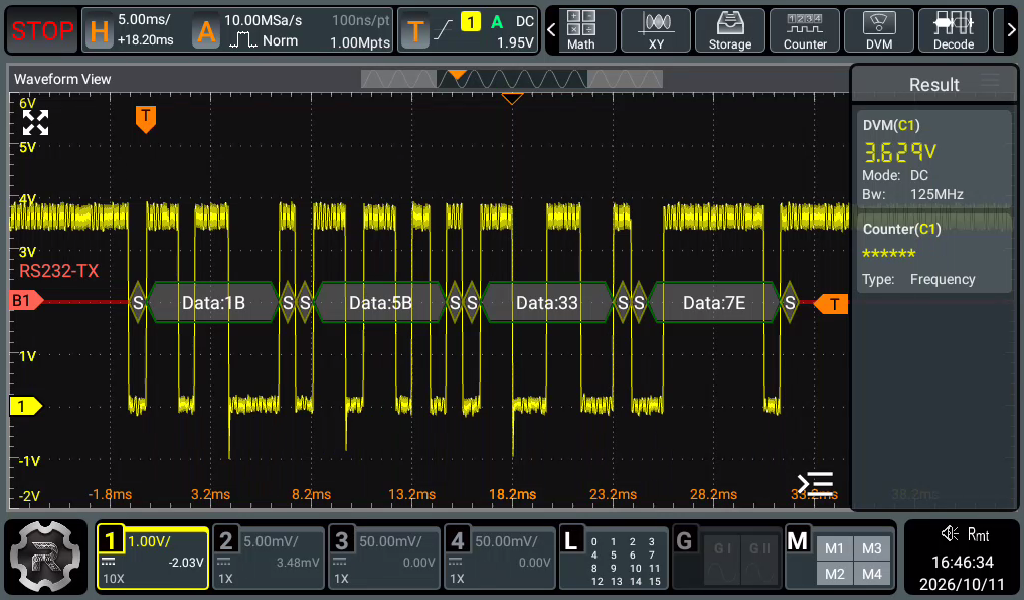The image size is (1024, 600).
Task: Open the Math function menu
Action: point(581,31)
